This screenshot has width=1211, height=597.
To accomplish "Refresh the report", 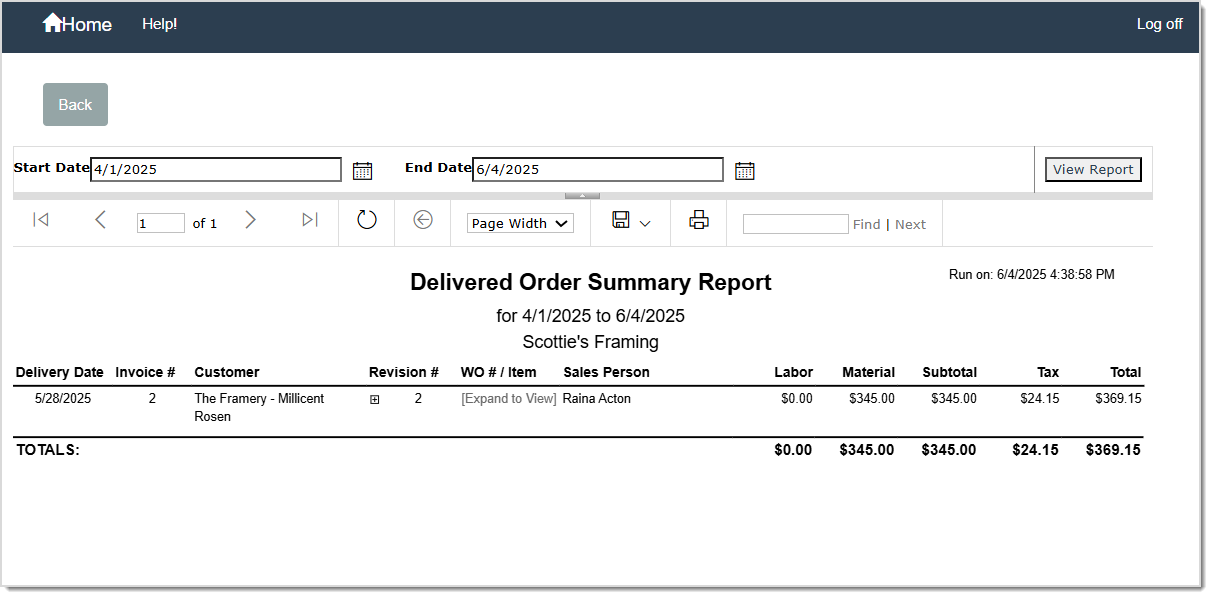I will pyautogui.click(x=367, y=220).
